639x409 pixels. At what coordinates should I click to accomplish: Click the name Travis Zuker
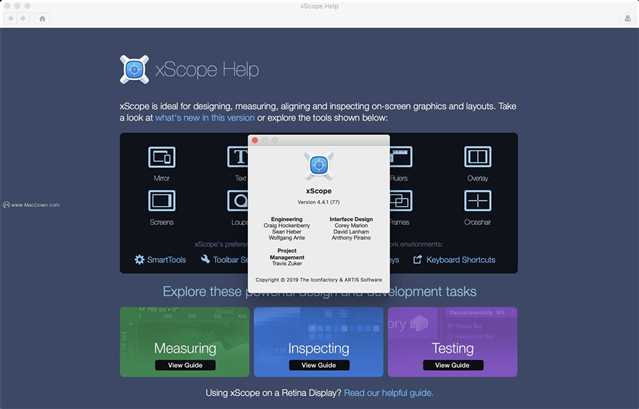pyautogui.click(x=287, y=264)
